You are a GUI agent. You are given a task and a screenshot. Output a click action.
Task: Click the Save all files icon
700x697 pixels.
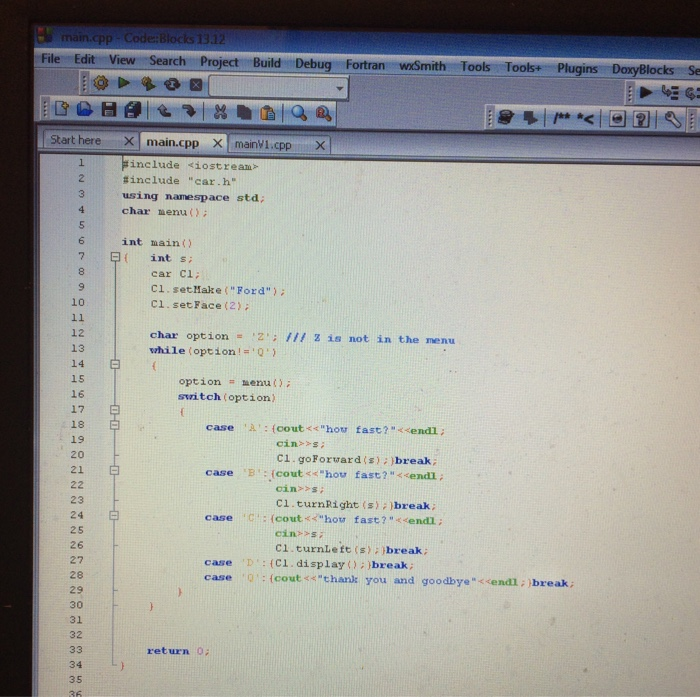[x=133, y=110]
